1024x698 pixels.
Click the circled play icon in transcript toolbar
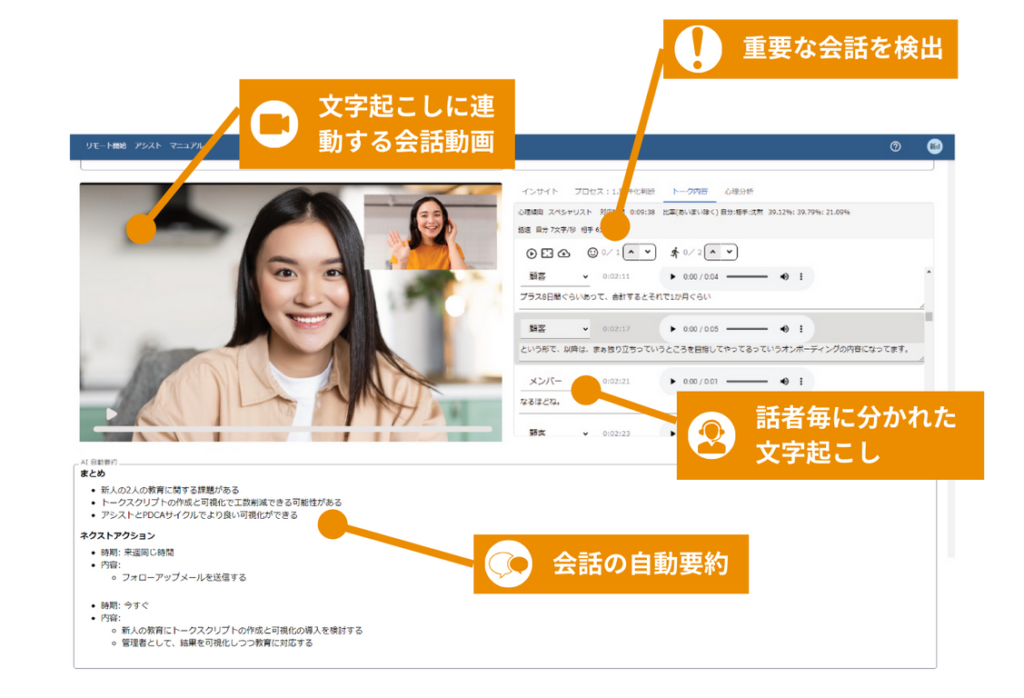532,253
